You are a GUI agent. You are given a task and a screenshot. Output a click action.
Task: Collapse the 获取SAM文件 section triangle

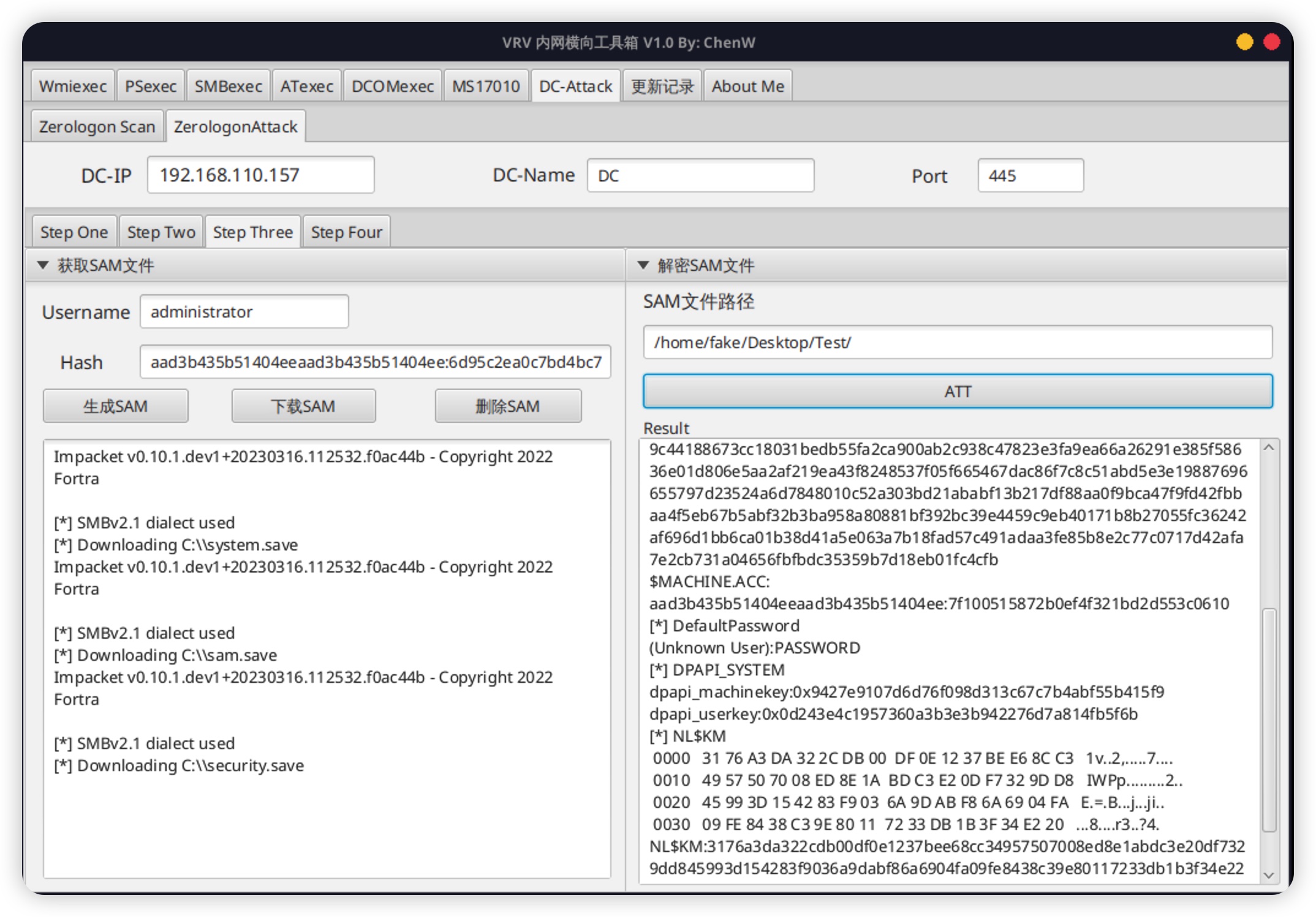pos(42,265)
